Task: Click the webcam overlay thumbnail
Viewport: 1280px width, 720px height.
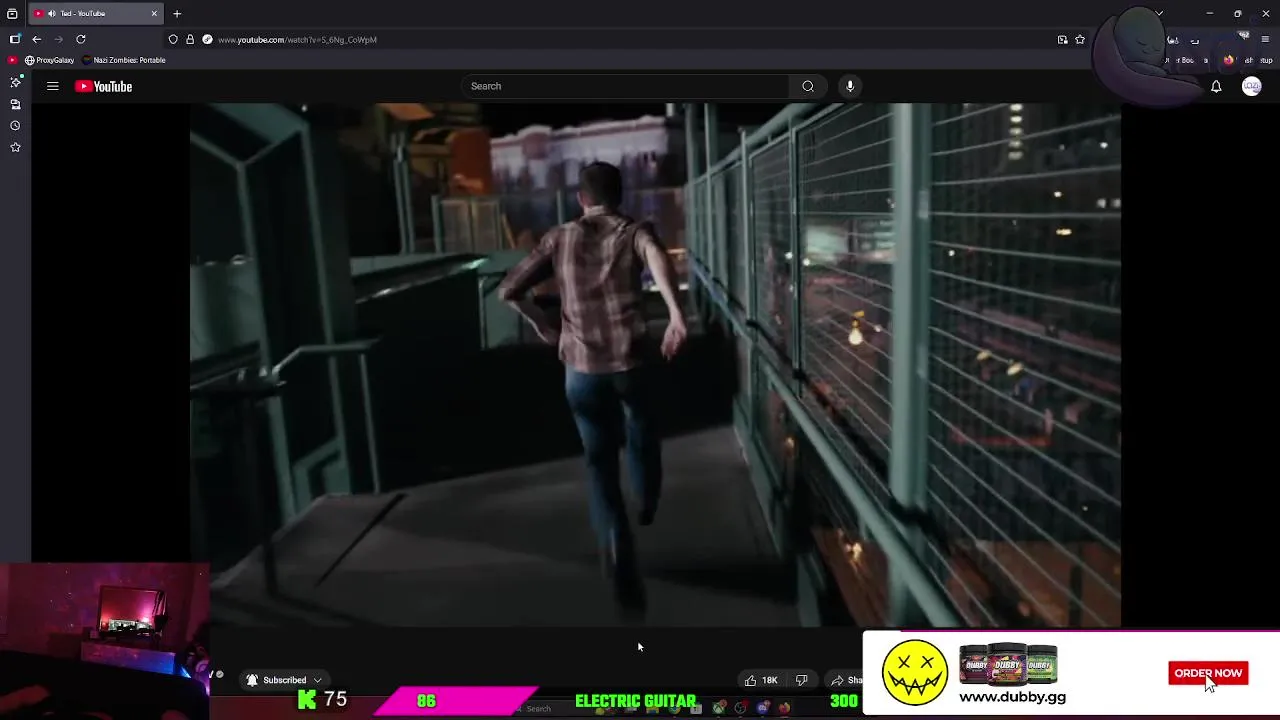Action: [105, 641]
